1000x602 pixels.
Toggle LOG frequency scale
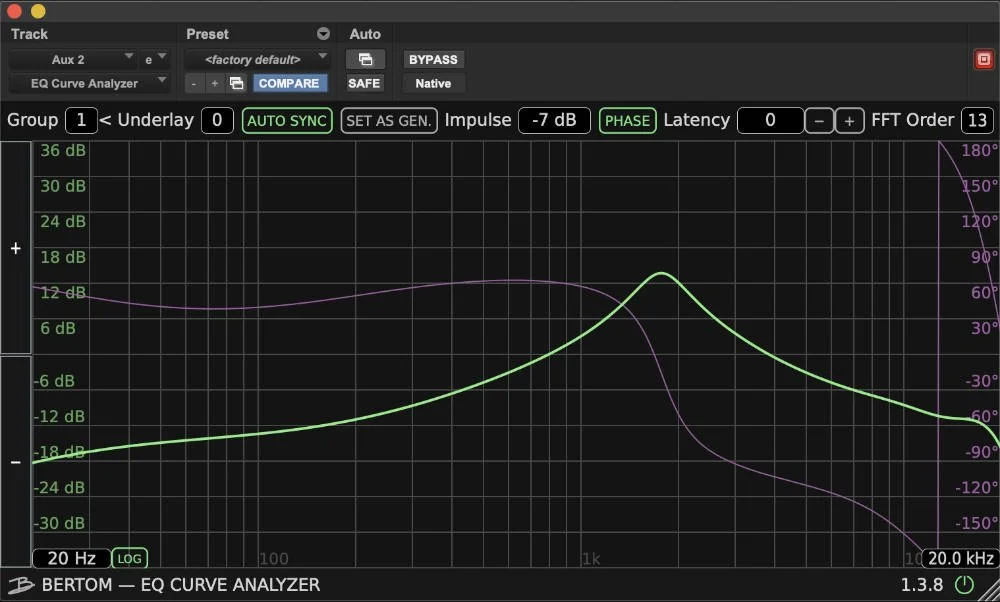click(129, 558)
